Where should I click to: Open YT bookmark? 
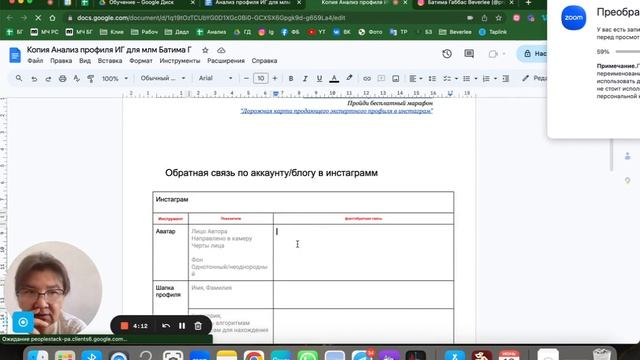coord(317,32)
